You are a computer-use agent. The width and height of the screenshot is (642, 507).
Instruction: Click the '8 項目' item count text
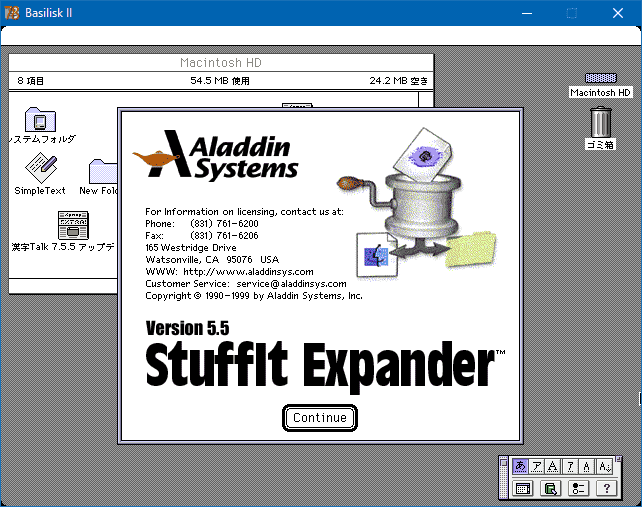tap(31, 81)
